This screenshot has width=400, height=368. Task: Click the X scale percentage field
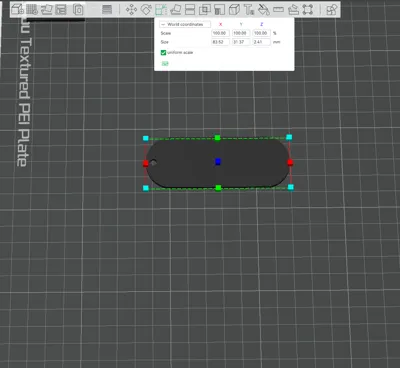220,33
